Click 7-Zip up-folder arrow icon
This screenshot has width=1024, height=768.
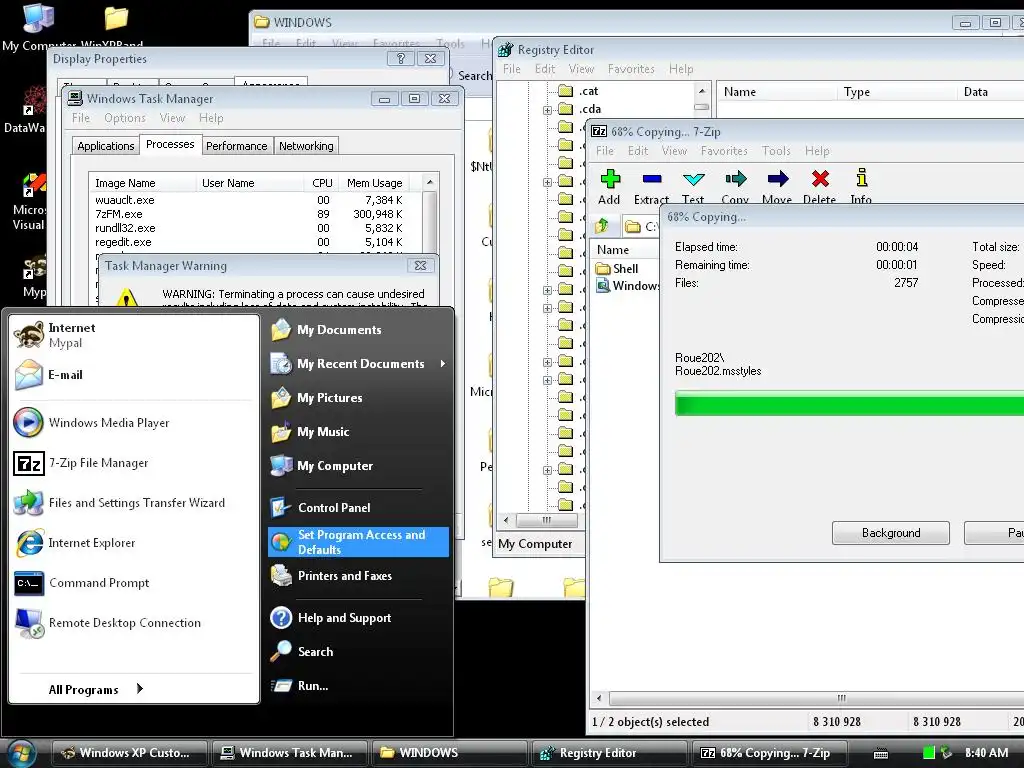(x=602, y=226)
